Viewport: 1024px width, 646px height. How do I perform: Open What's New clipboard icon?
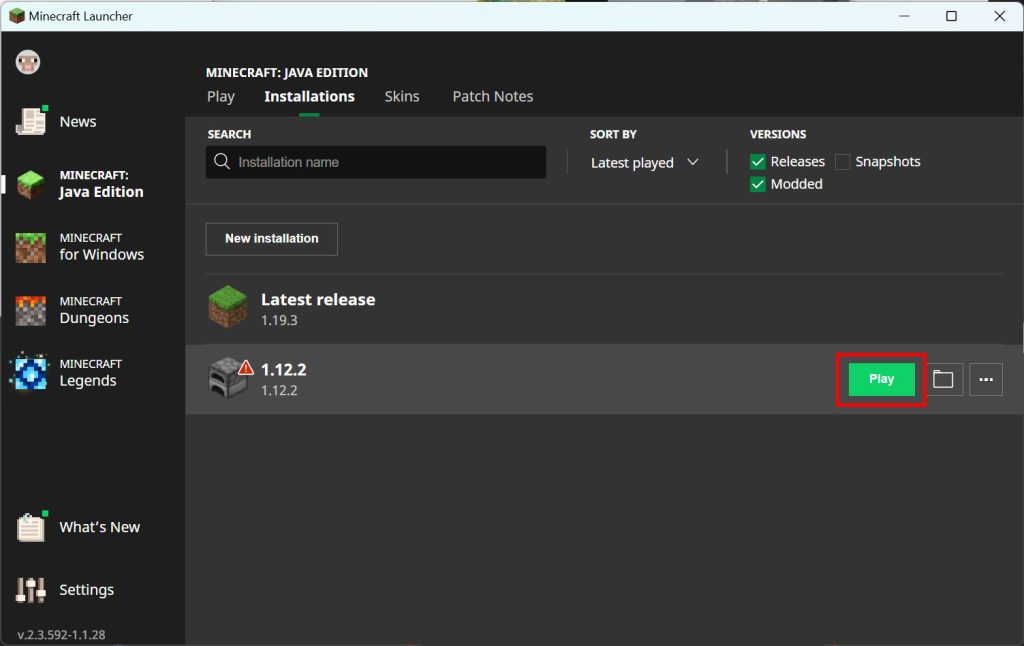click(x=31, y=527)
